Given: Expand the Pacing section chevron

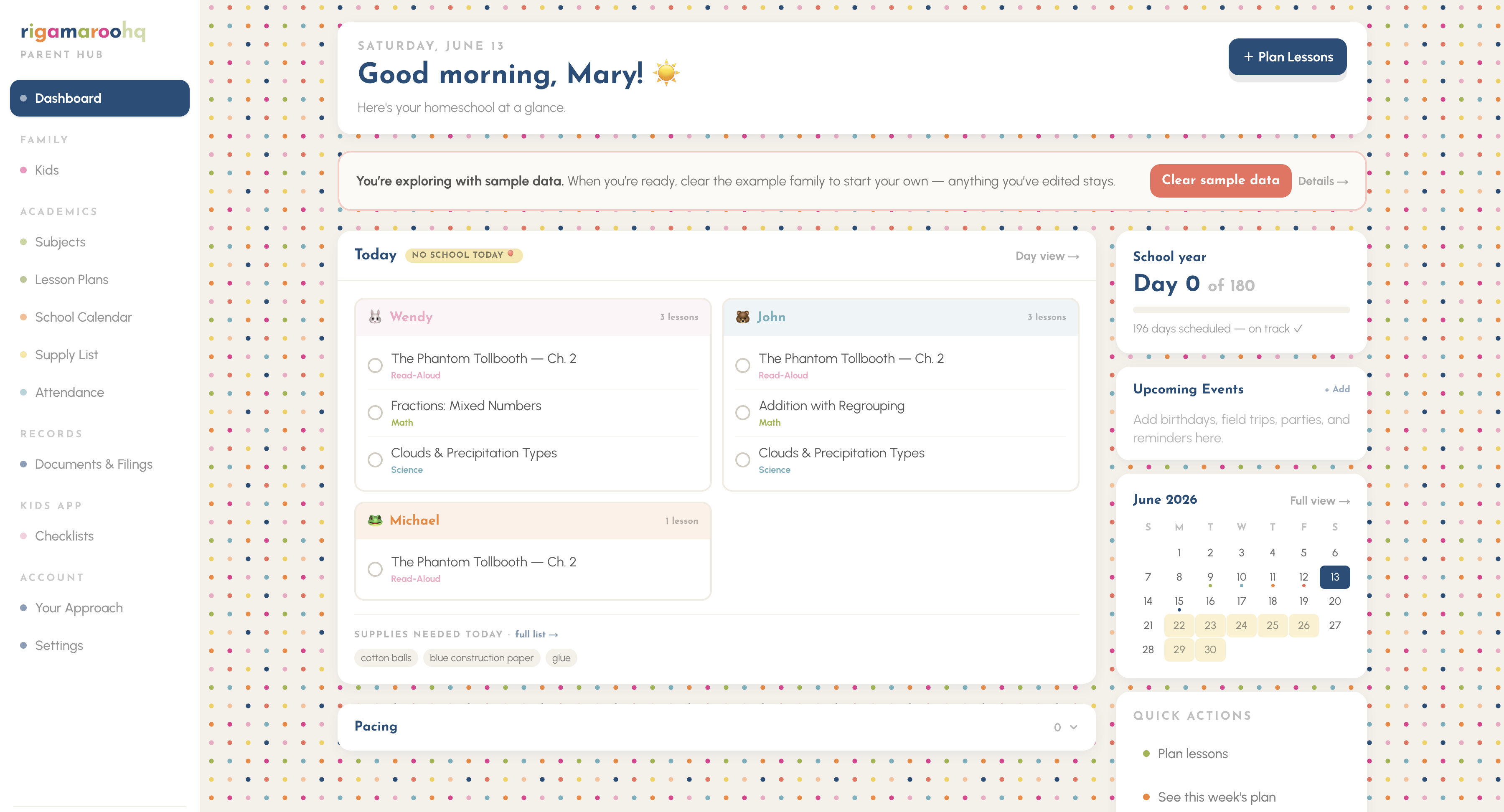Looking at the screenshot, I should click(1073, 727).
